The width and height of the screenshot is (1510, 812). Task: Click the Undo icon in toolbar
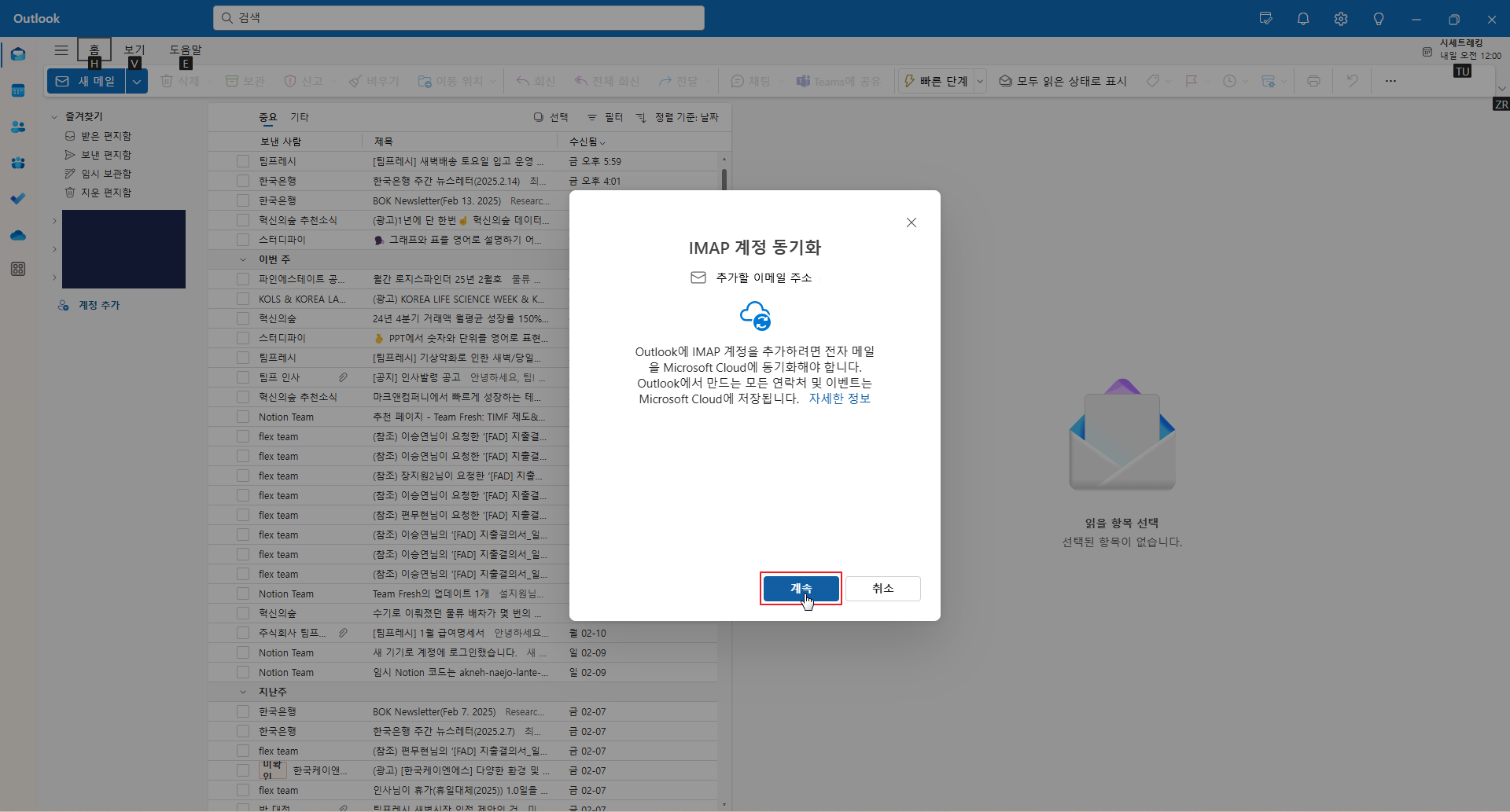pyautogui.click(x=1352, y=81)
